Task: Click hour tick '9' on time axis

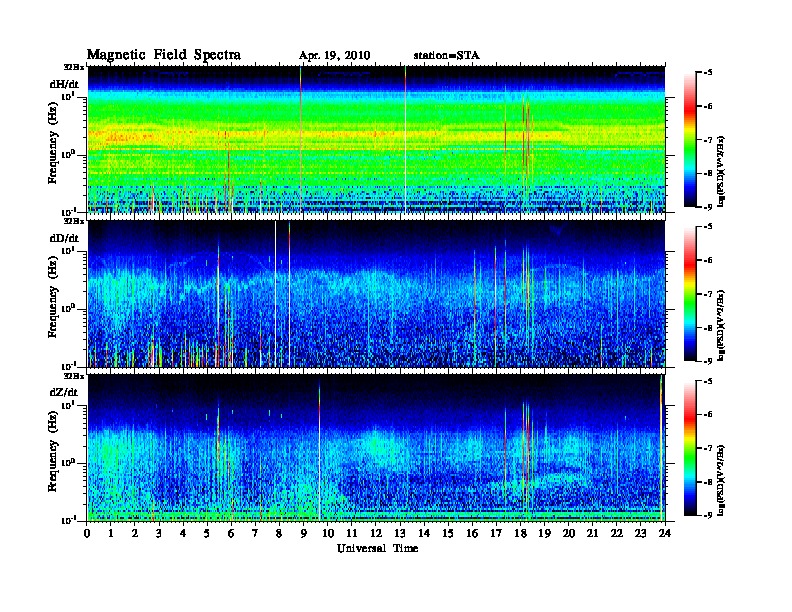Action: (304, 533)
